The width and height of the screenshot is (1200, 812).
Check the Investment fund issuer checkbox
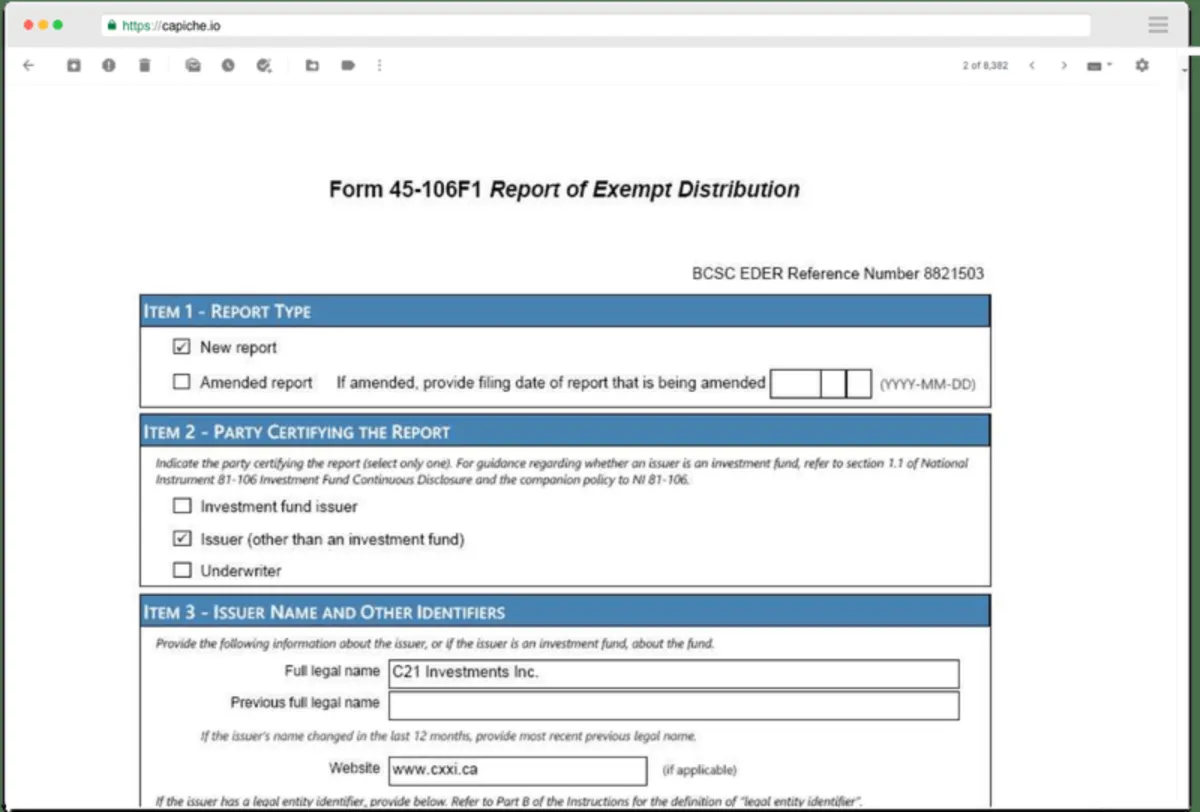coord(181,506)
